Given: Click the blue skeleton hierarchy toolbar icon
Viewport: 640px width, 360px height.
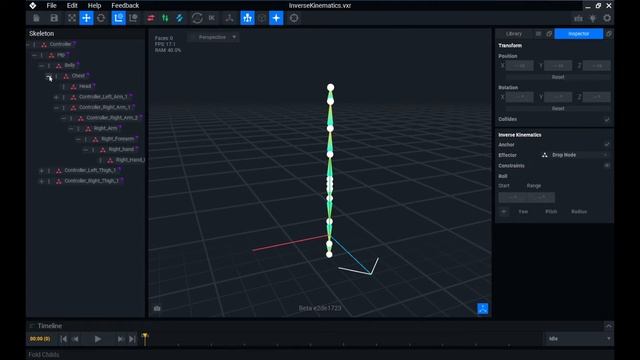Looking at the screenshot, I should tap(247, 18).
